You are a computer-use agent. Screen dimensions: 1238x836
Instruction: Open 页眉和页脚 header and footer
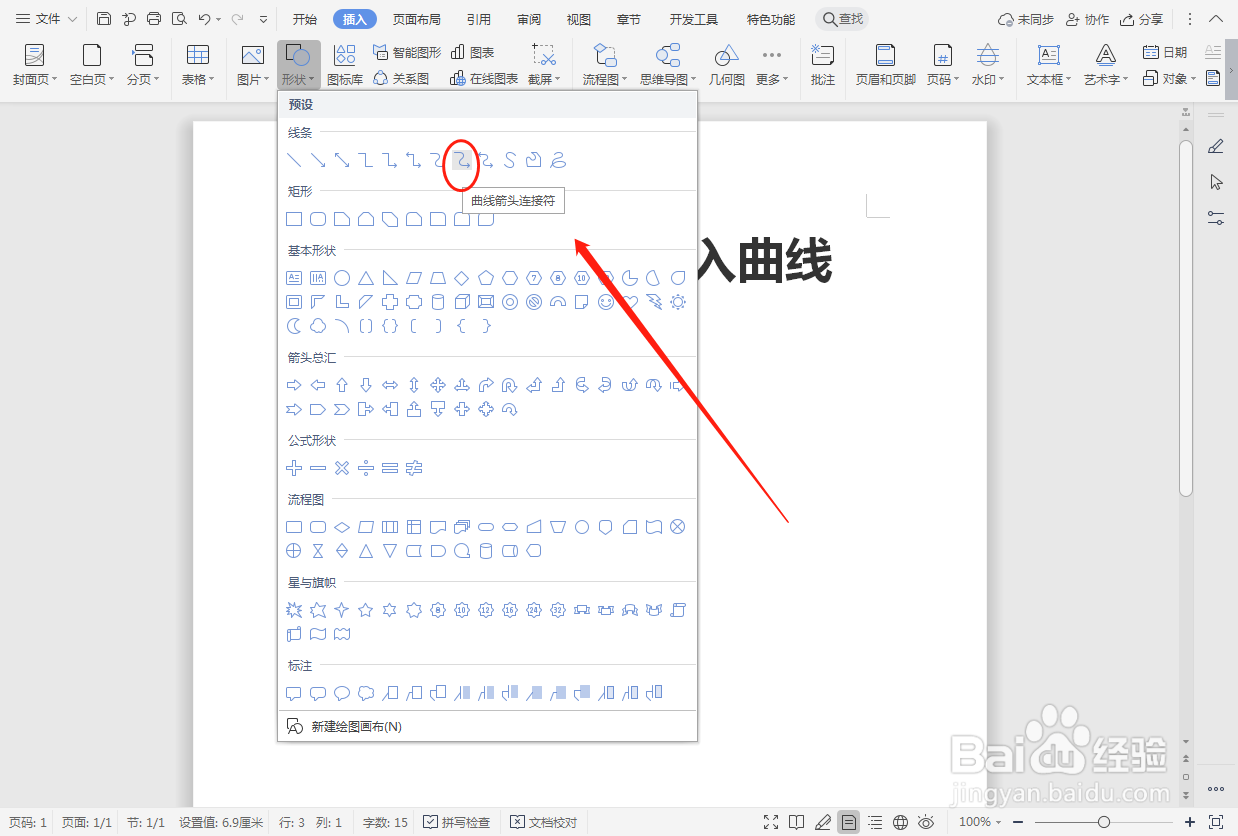pyautogui.click(x=885, y=66)
